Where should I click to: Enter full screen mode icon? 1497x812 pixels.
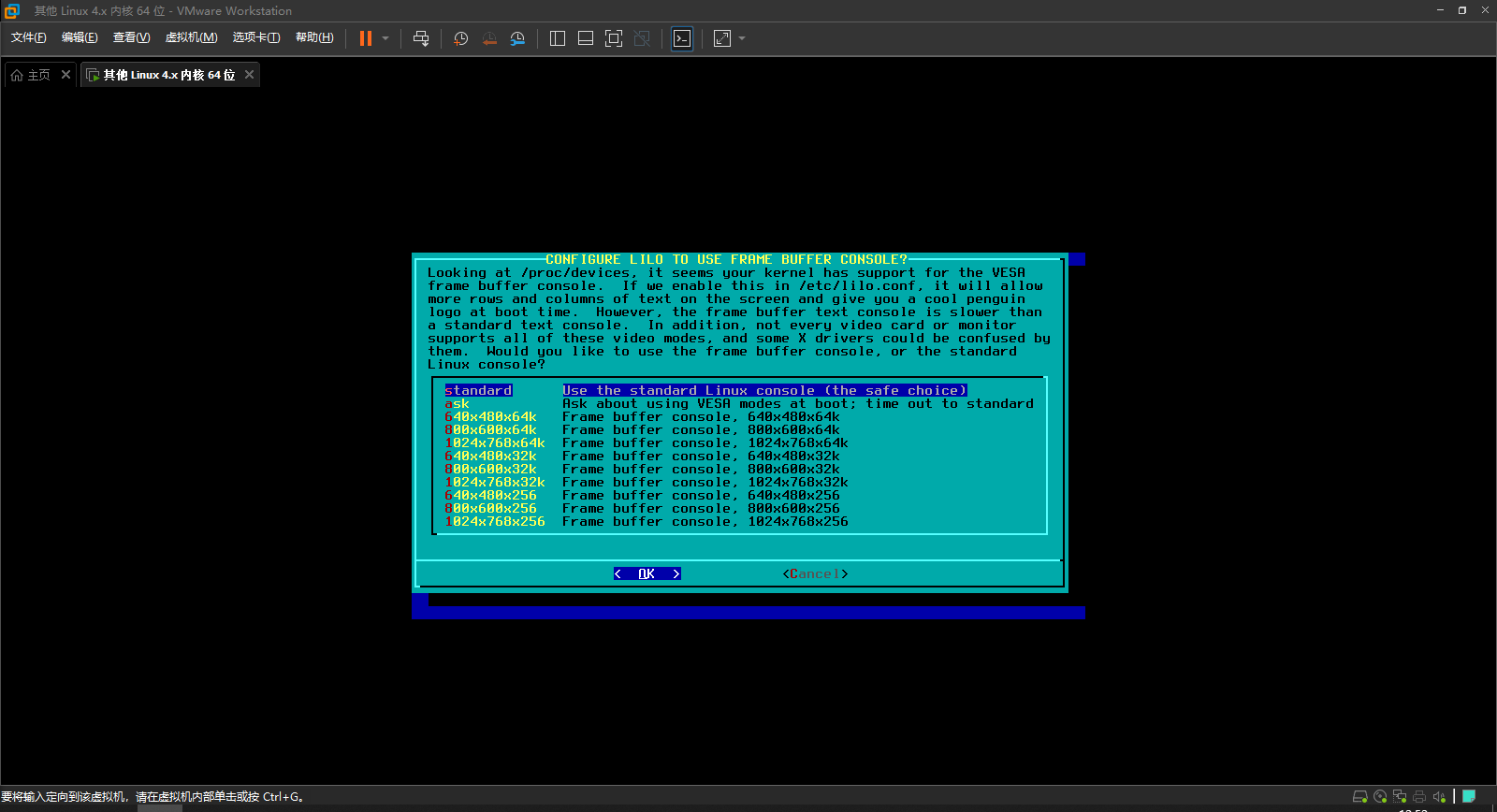pos(614,38)
